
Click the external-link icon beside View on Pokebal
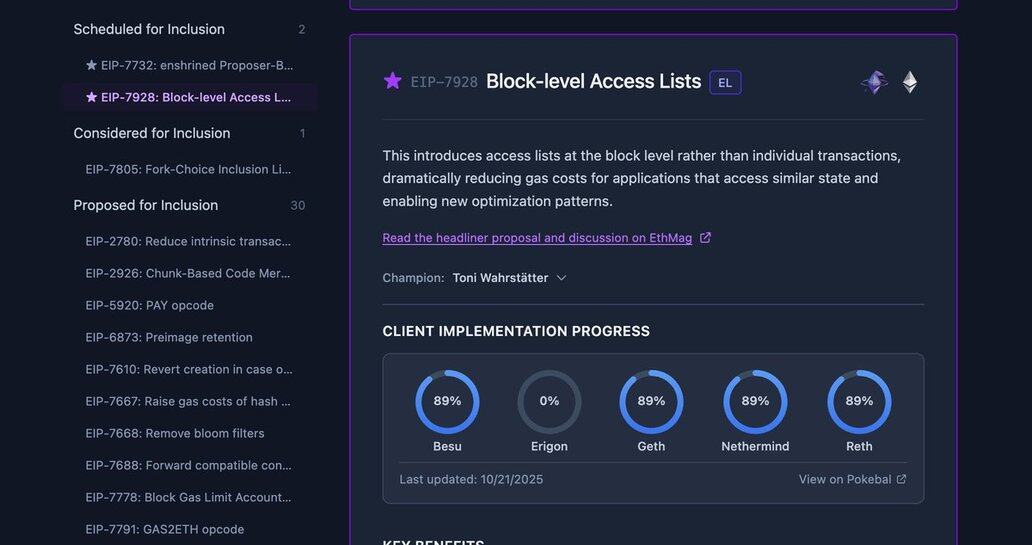(901, 479)
